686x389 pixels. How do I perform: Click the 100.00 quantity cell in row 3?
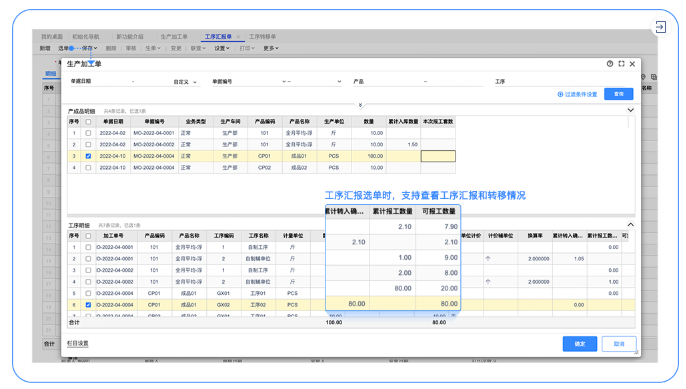coord(368,156)
